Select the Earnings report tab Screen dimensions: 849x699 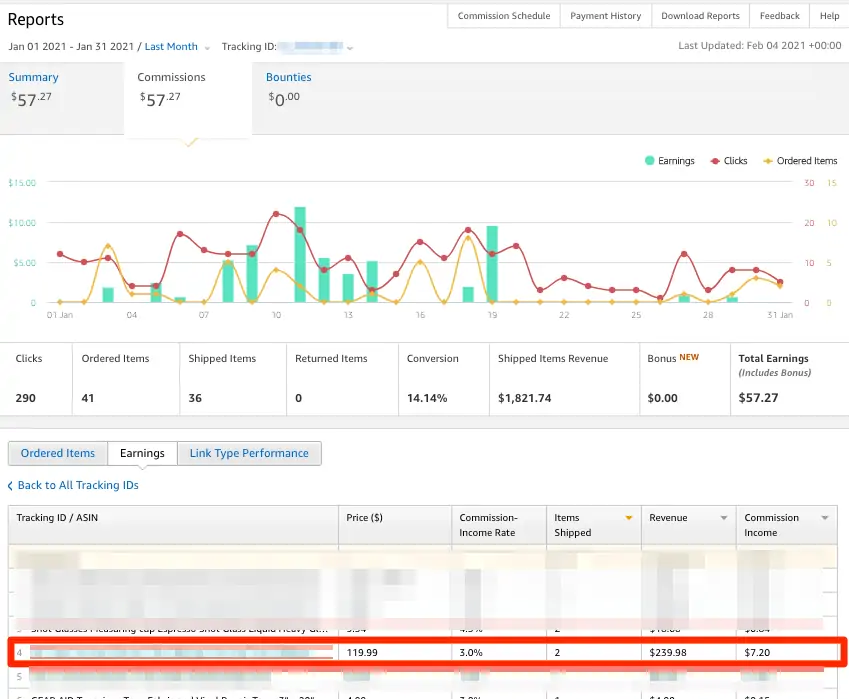coord(142,453)
